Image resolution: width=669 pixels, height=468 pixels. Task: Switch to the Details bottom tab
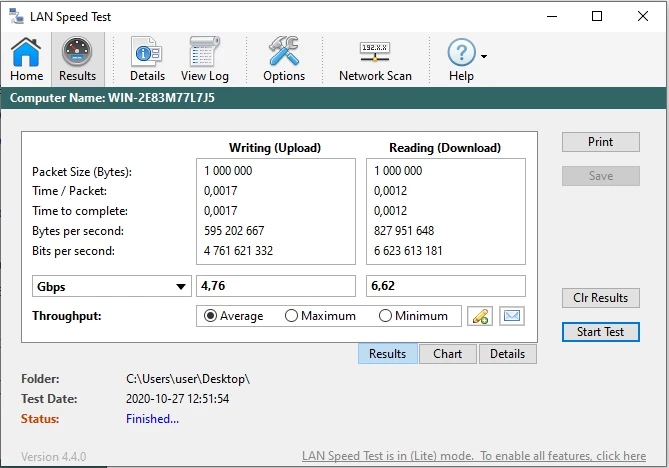click(508, 354)
